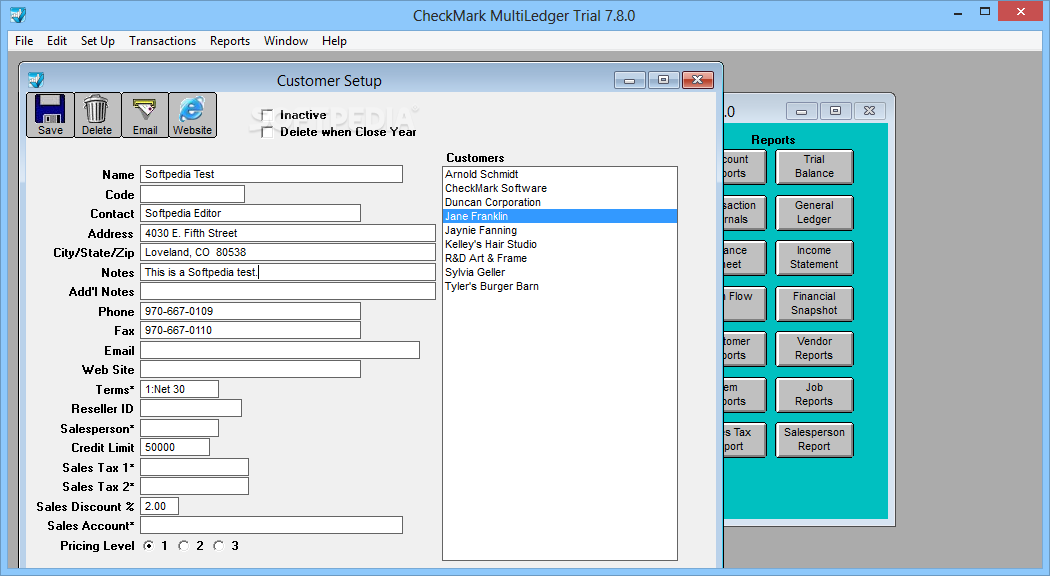Click the Address field
This screenshot has height=576, width=1050.
pyautogui.click(x=287, y=233)
